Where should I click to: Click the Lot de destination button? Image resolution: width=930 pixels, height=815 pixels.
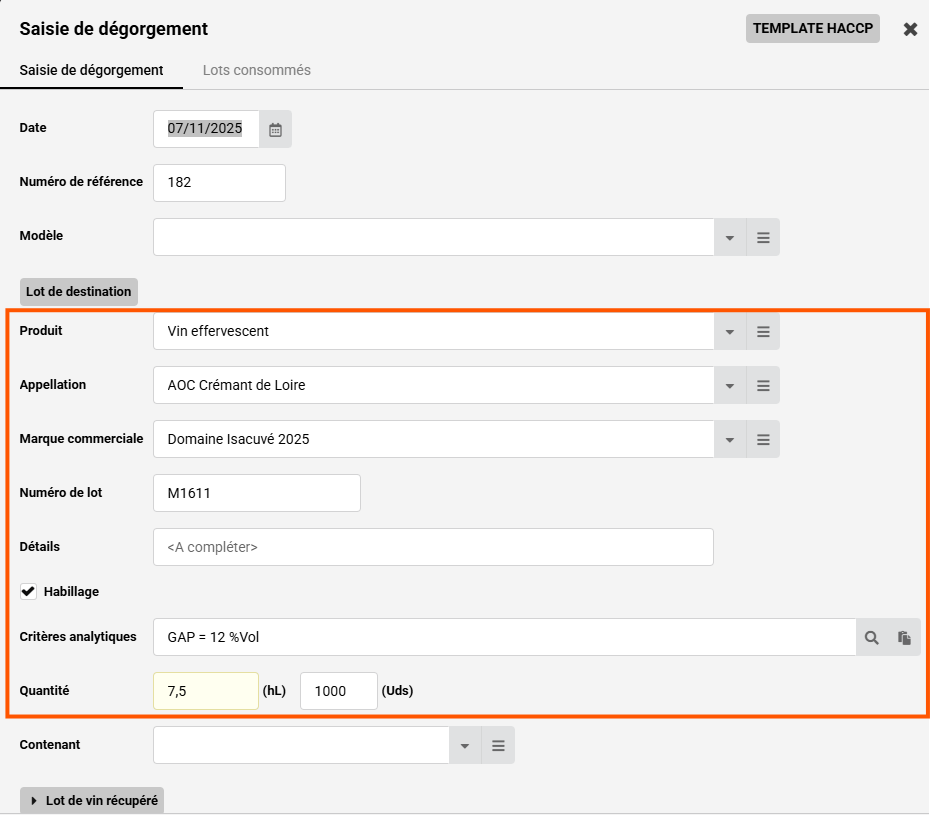pyautogui.click(x=78, y=292)
